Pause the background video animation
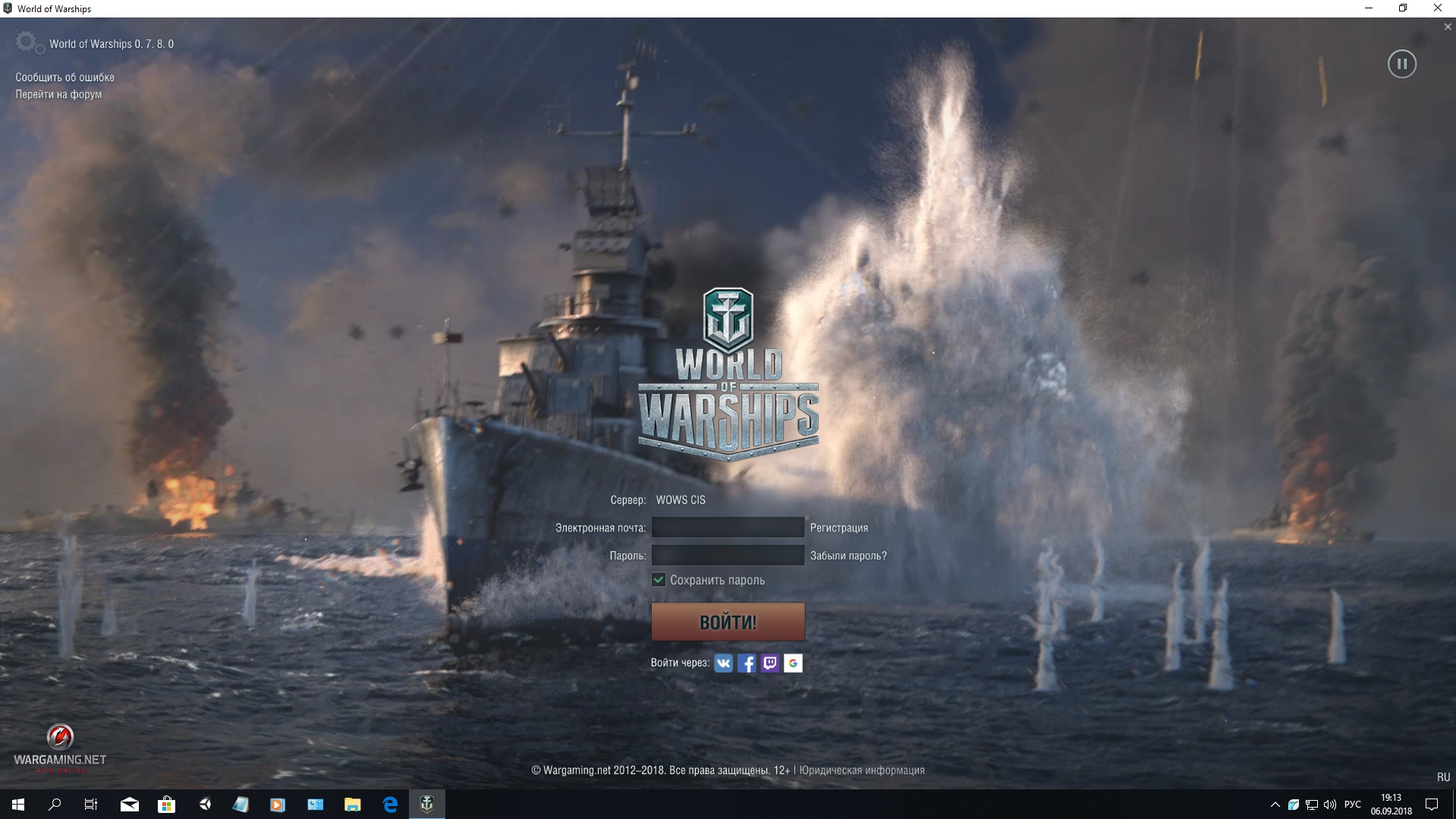The width and height of the screenshot is (1456, 819). point(1401,64)
